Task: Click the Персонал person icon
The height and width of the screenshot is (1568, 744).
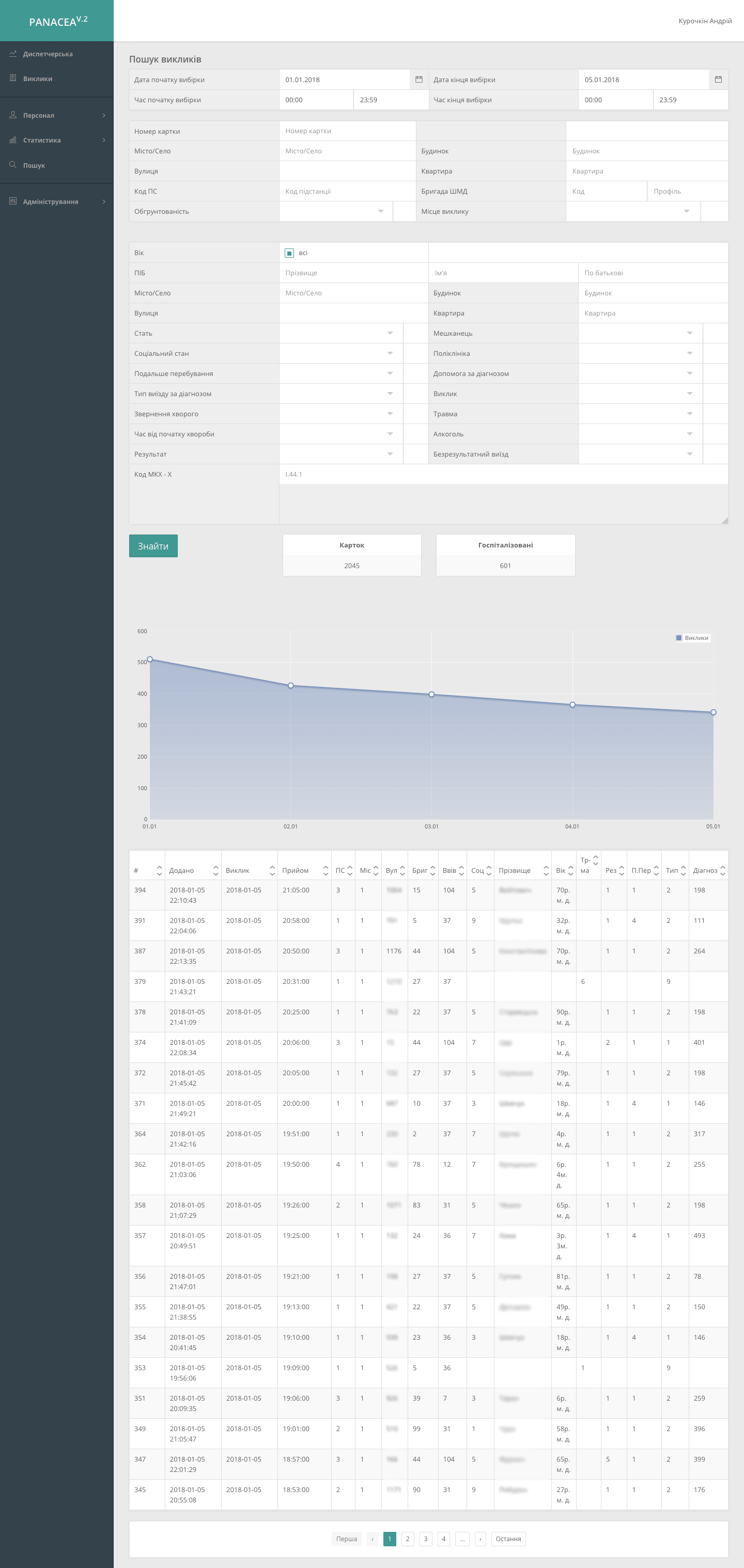Action: pos(13,115)
